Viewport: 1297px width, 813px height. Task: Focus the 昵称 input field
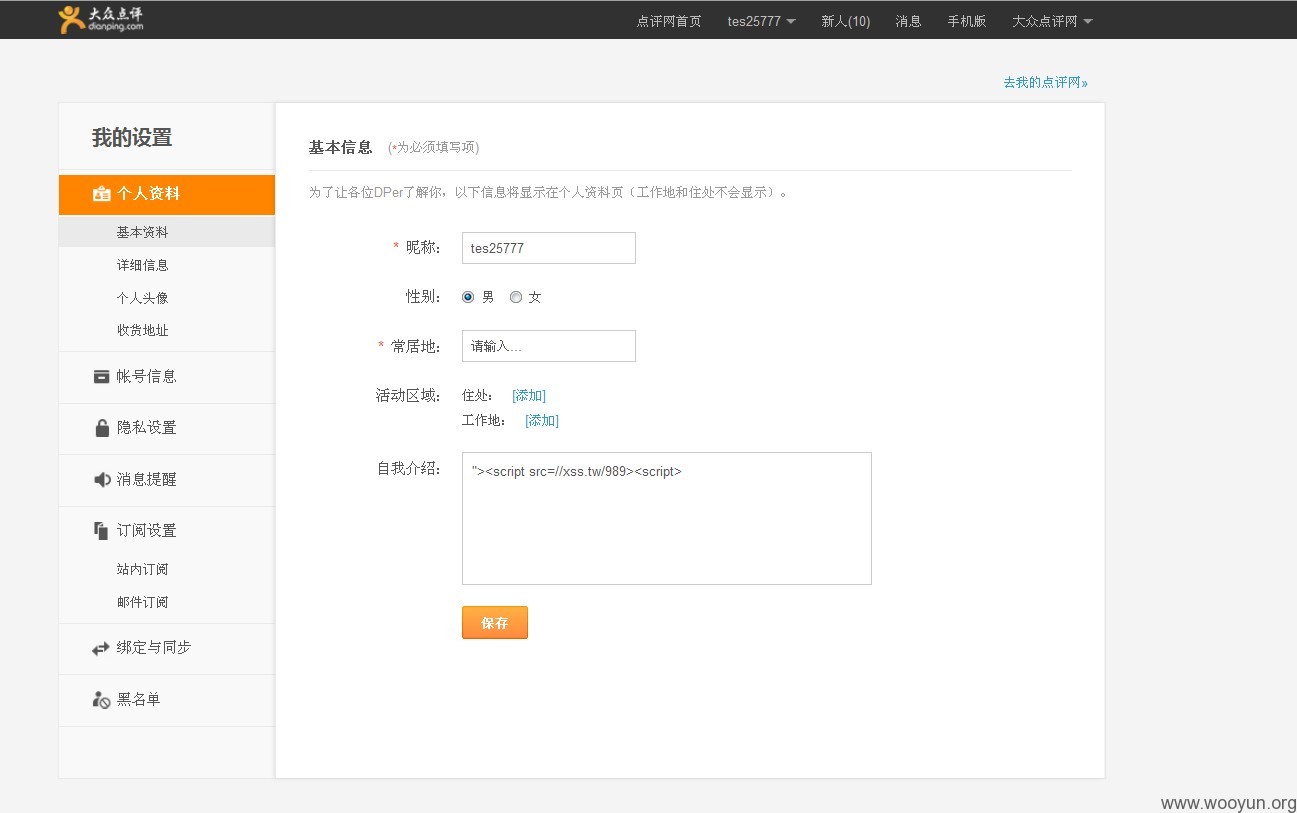(x=549, y=248)
